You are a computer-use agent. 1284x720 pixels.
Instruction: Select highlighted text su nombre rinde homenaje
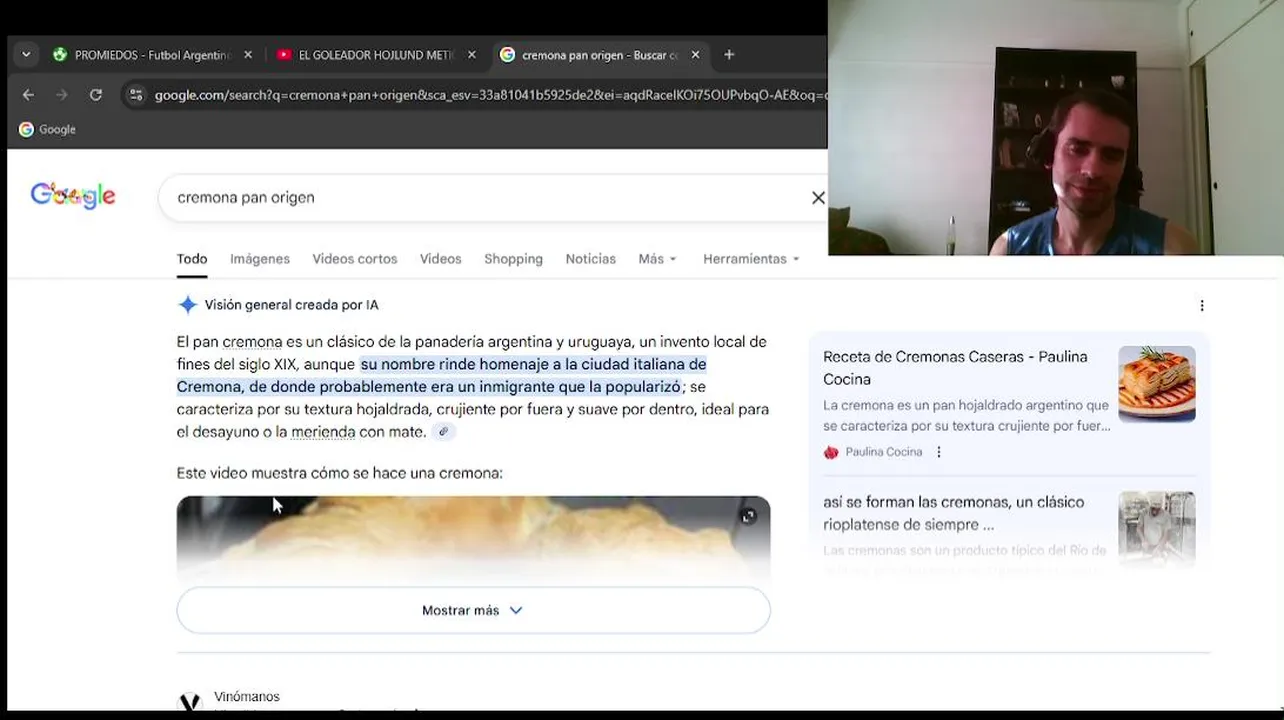click(442, 375)
